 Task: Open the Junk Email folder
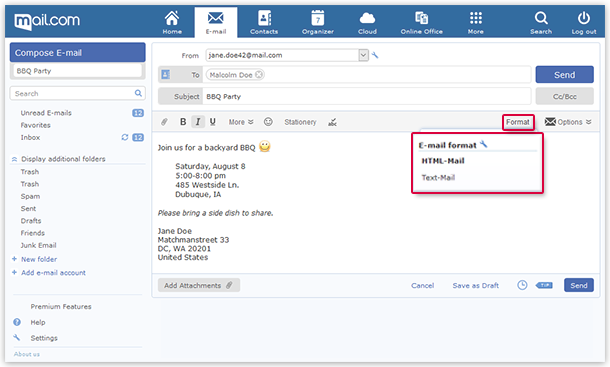pos(39,245)
